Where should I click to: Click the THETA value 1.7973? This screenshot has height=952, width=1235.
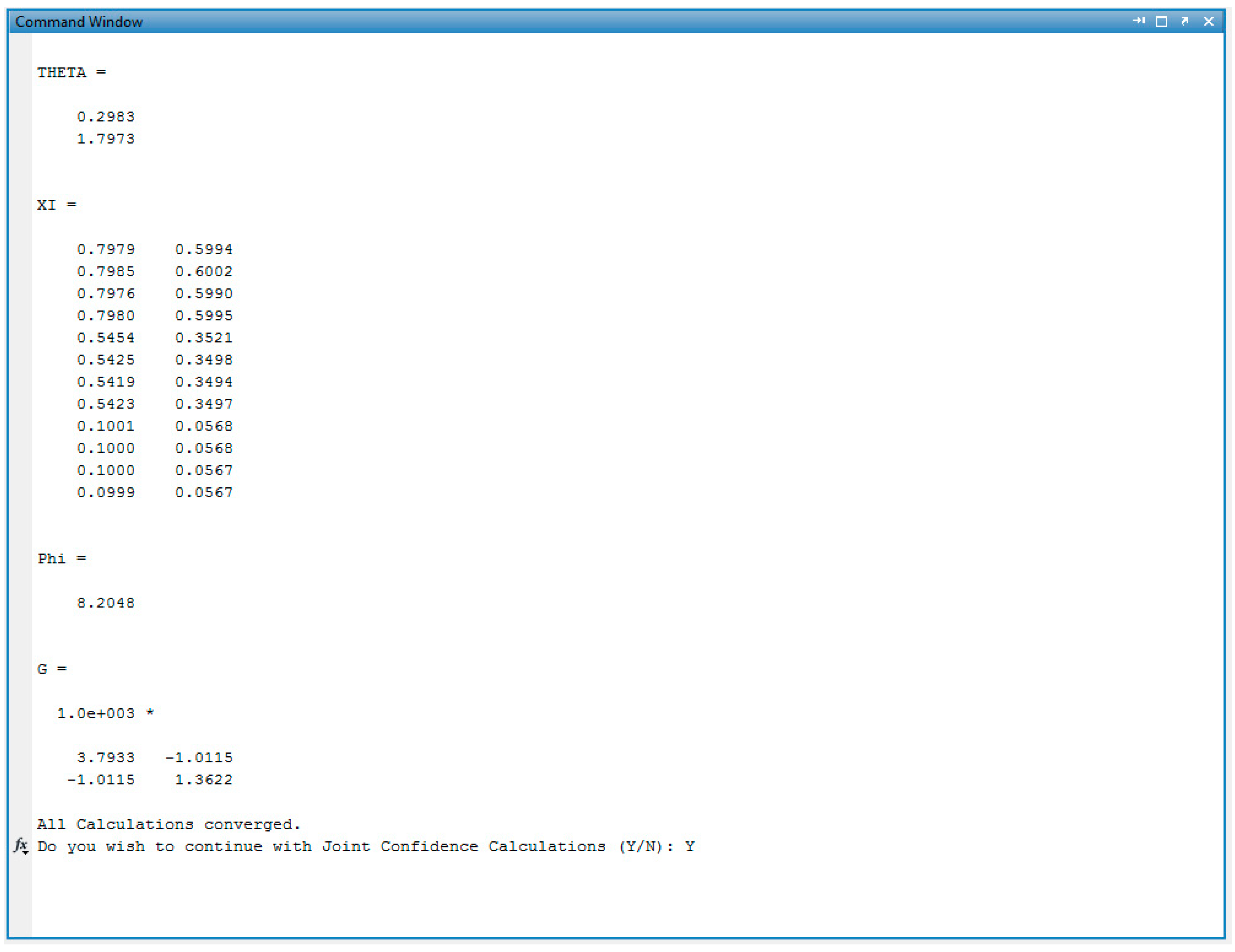coord(106,138)
